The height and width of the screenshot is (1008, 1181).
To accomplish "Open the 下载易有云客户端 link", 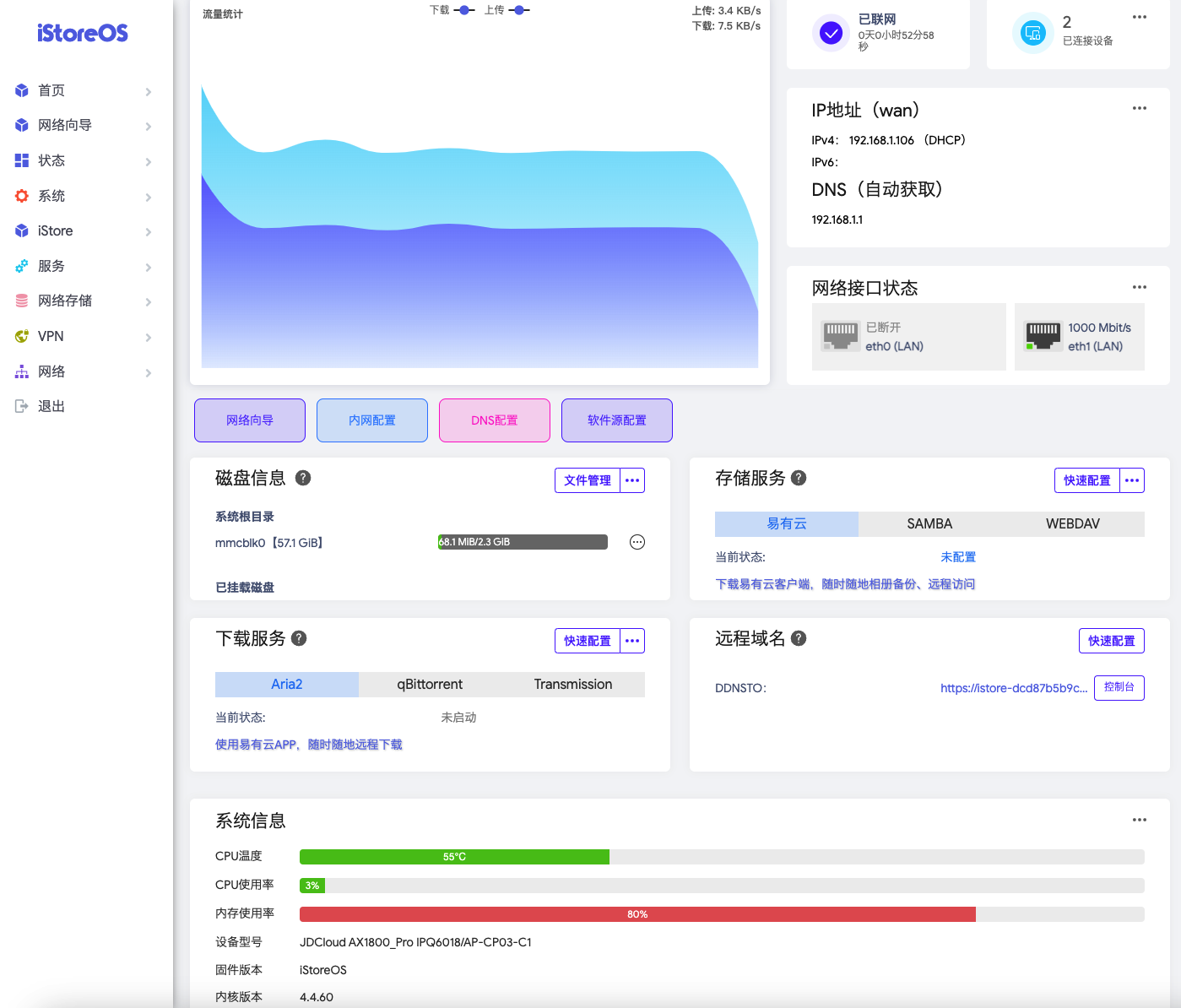I will tap(845, 584).
